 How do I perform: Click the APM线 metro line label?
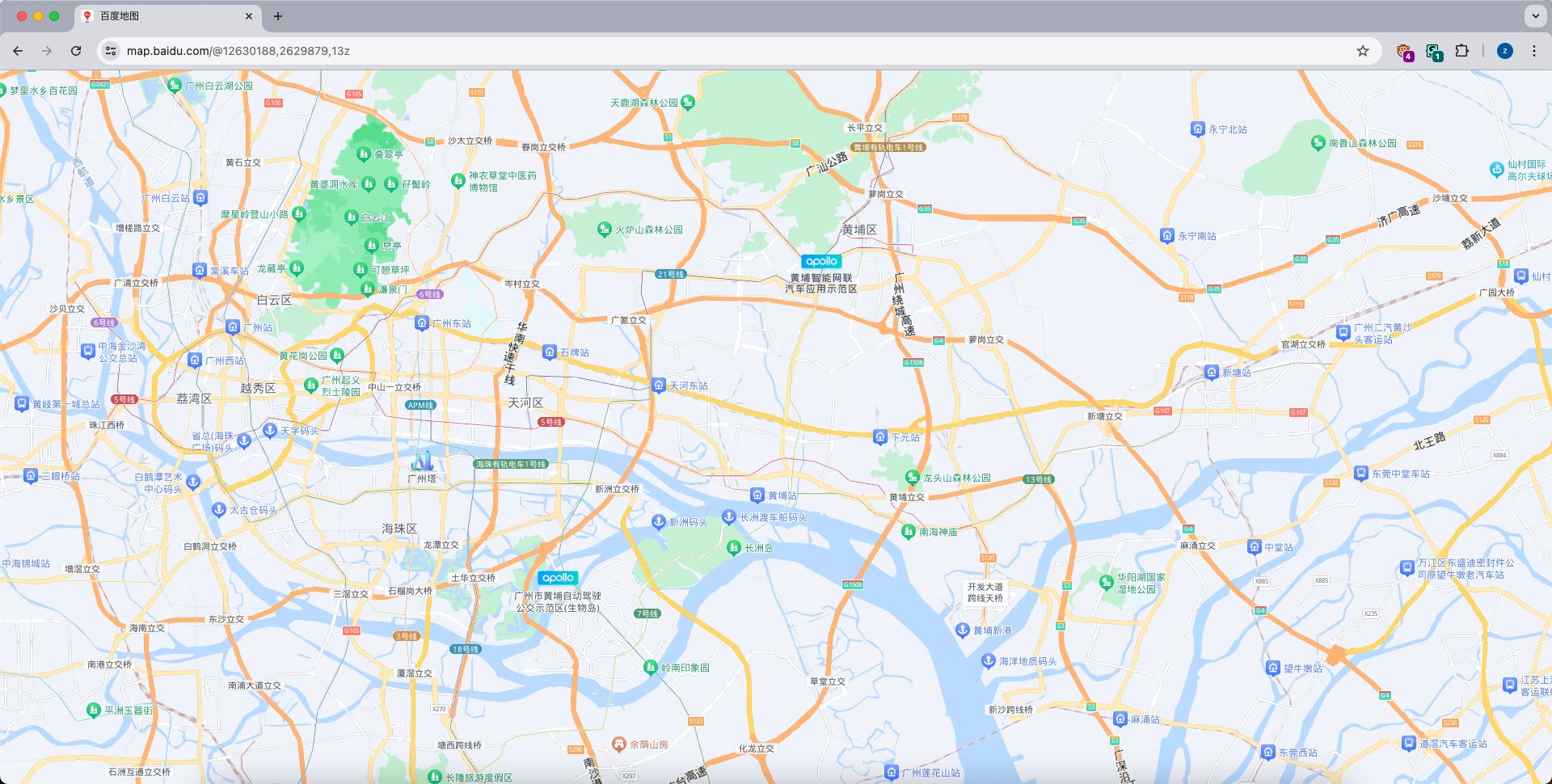pyautogui.click(x=420, y=405)
